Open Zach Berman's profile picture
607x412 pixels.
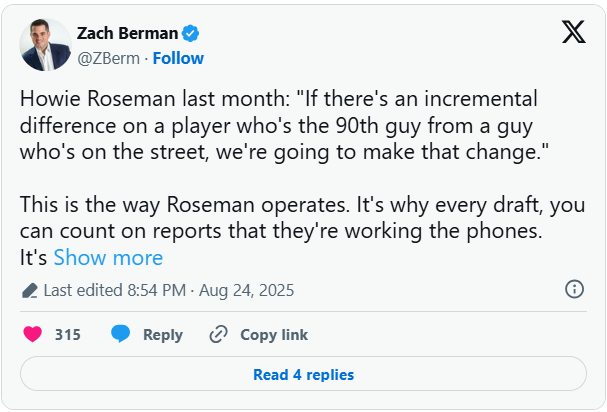tap(46, 45)
